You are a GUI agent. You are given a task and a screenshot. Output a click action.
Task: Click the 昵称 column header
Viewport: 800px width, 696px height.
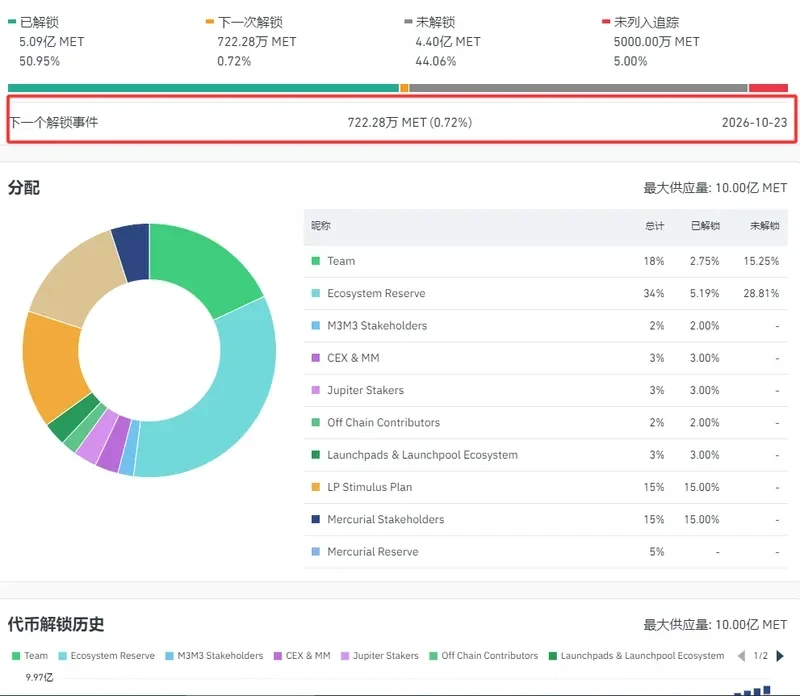point(321,226)
